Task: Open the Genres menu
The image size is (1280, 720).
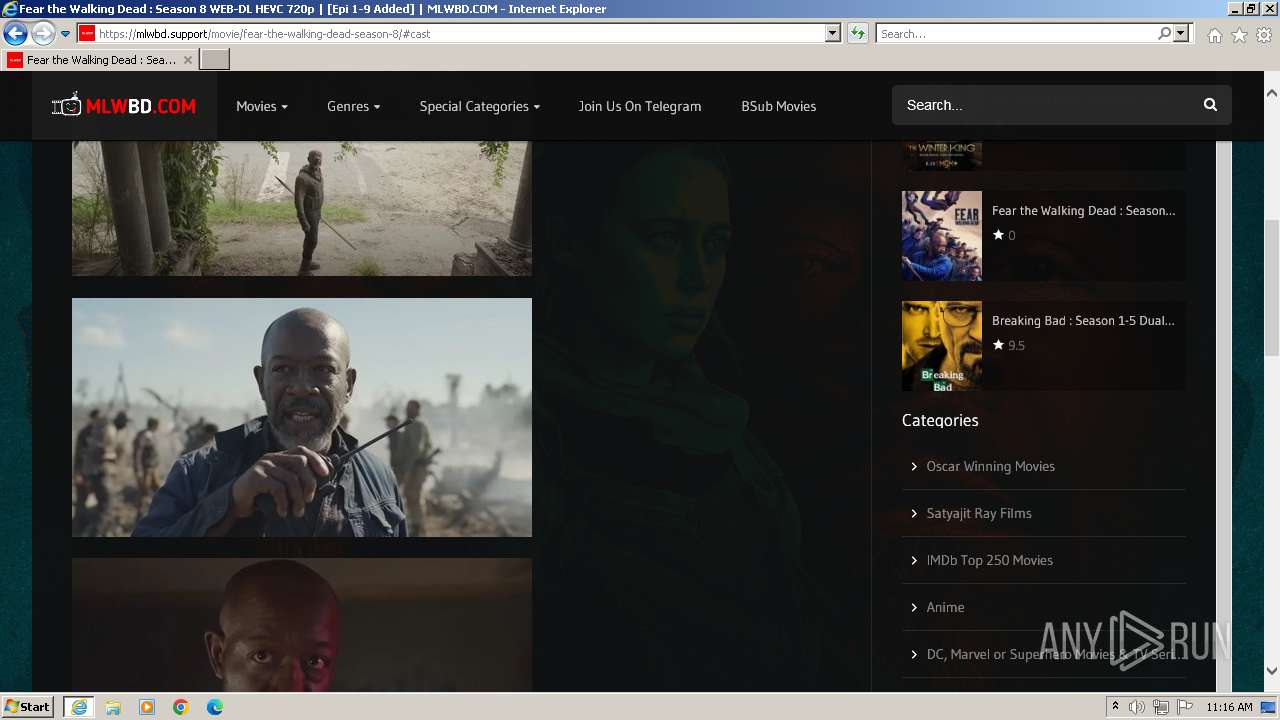Action: click(x=354, y=106)
